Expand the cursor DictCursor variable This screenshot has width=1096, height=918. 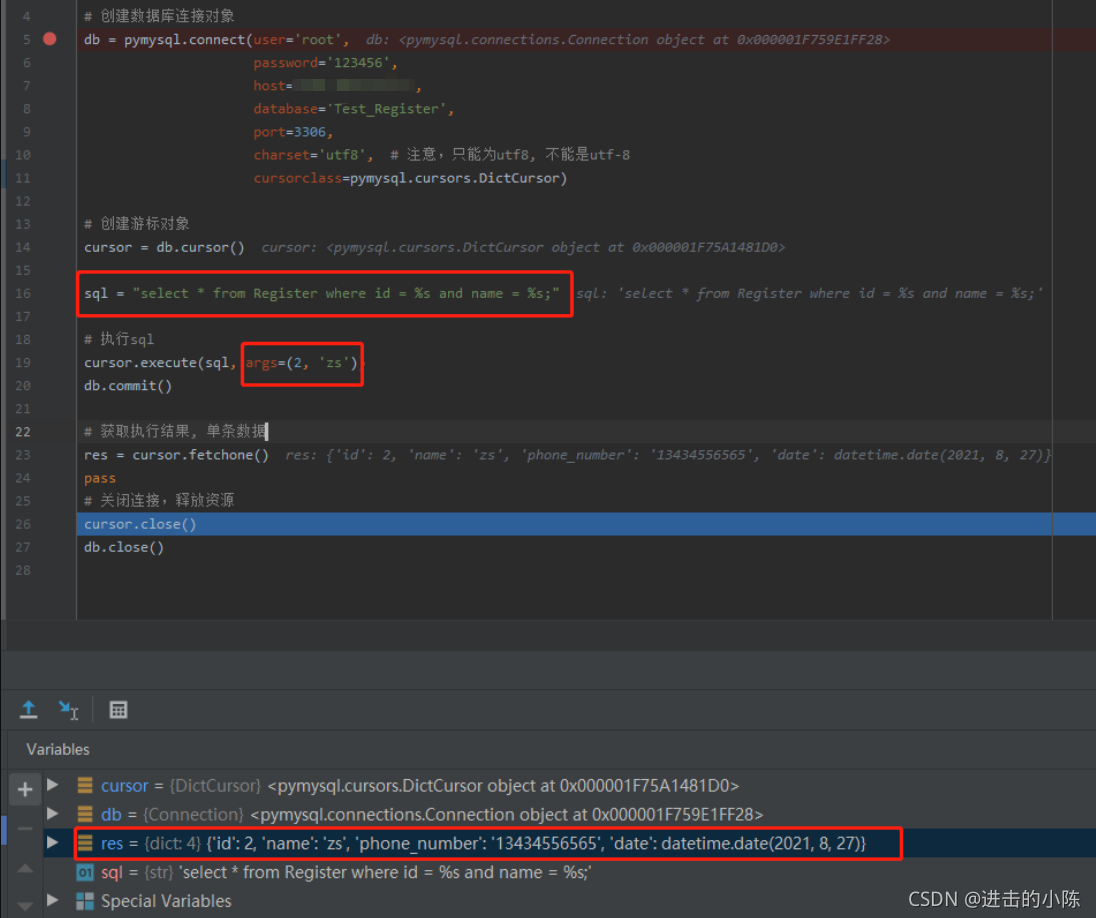click(x=53, y=785)
